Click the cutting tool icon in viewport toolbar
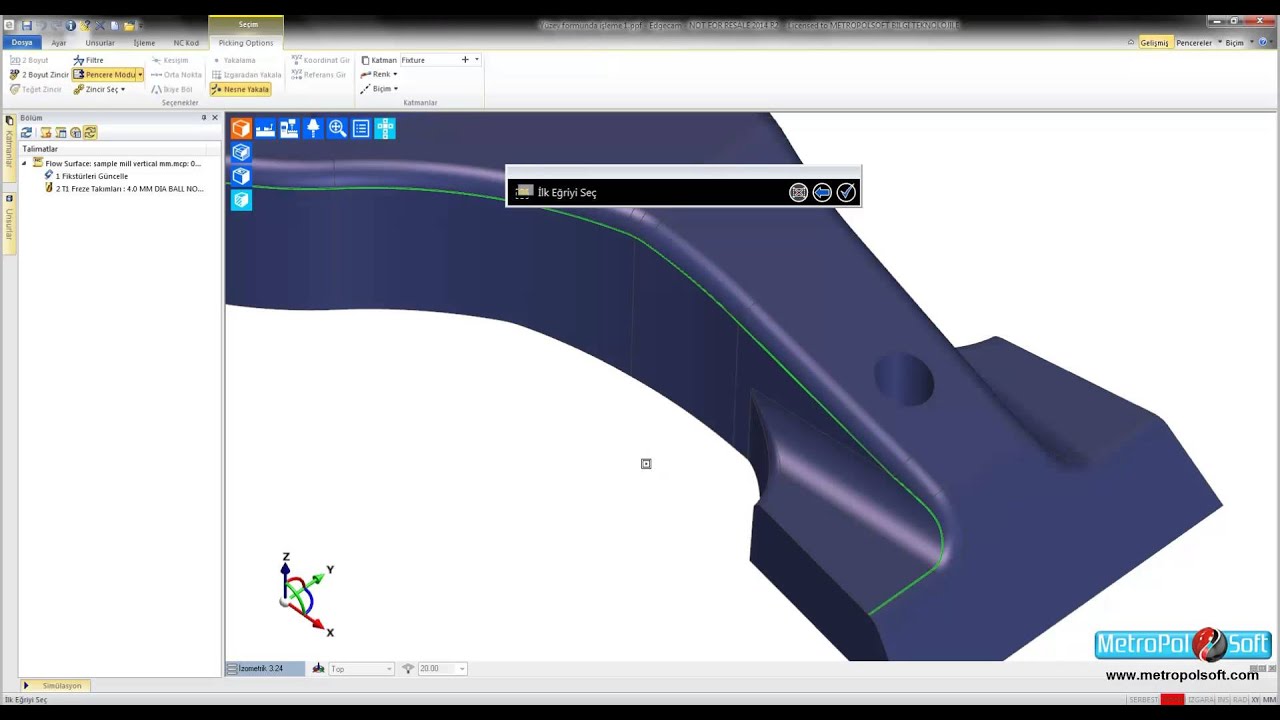 pos(313,128)
